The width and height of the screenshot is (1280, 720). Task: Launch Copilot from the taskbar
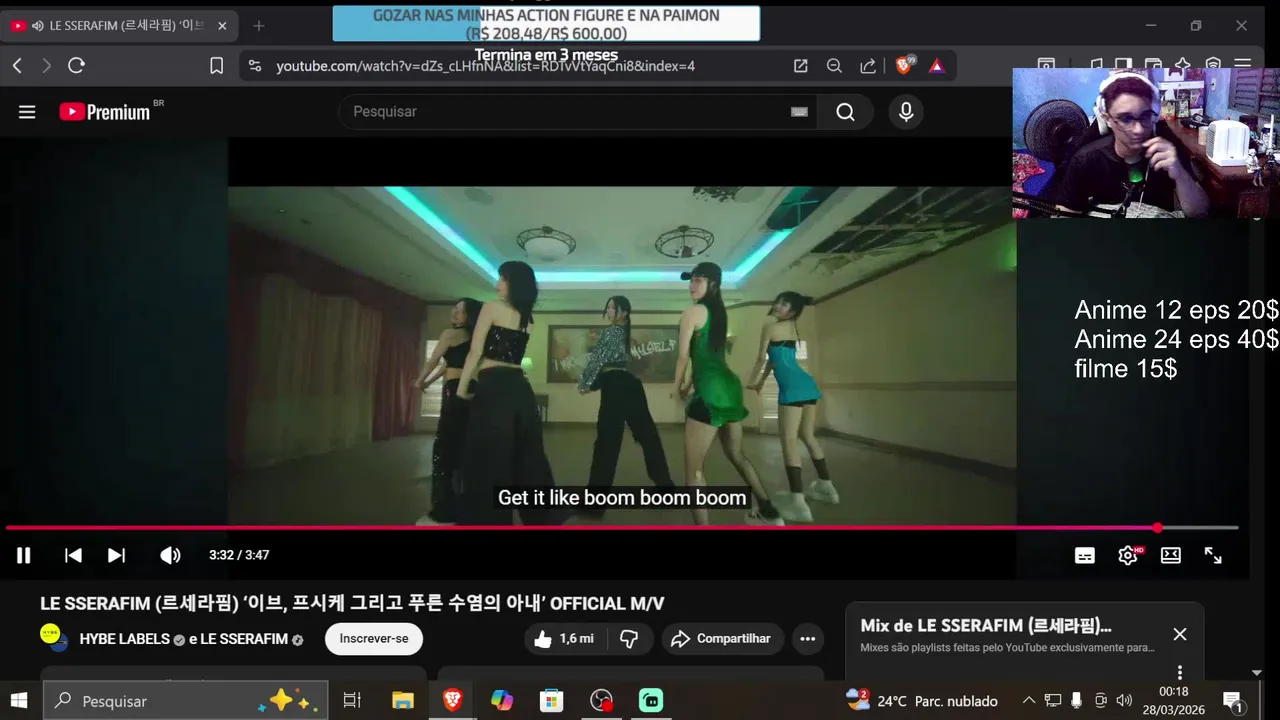click(502, 701)
